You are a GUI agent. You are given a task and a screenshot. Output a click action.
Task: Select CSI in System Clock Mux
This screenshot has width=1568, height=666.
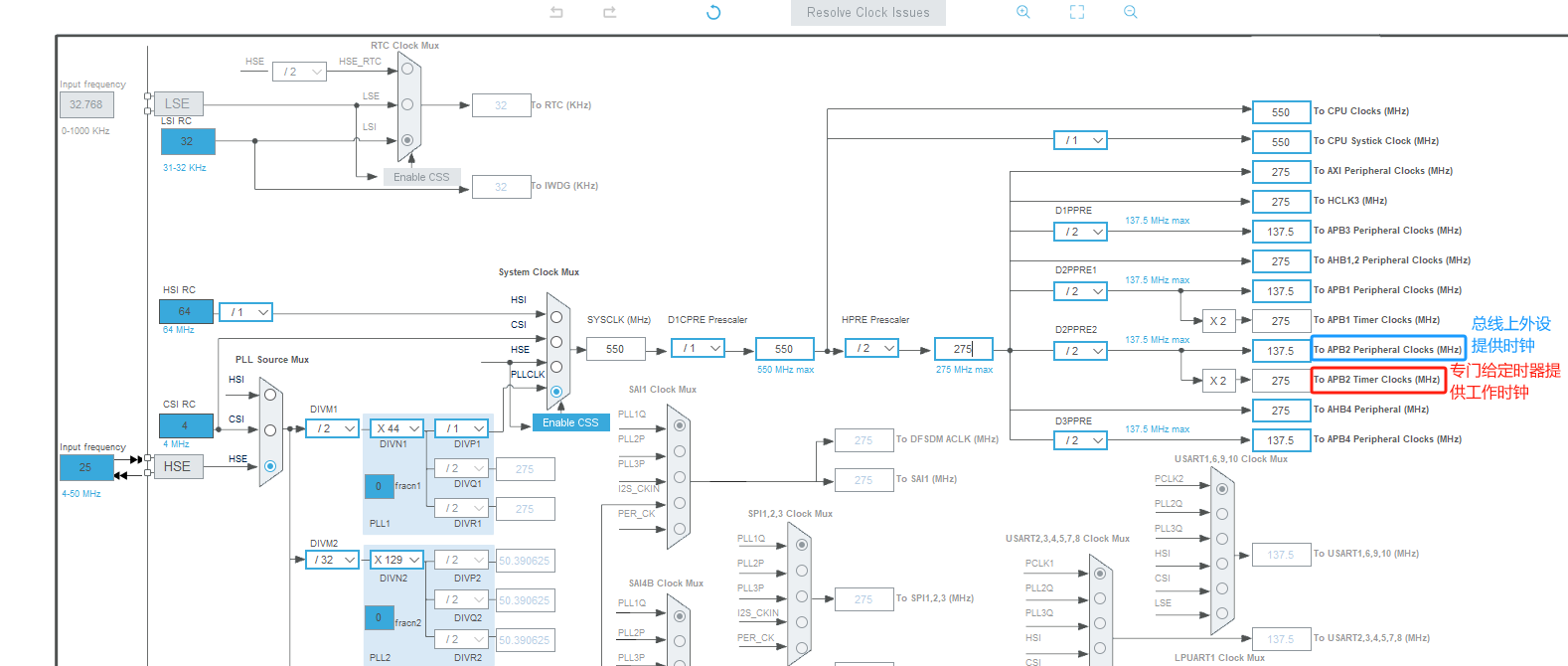click(x=556, y=342)
